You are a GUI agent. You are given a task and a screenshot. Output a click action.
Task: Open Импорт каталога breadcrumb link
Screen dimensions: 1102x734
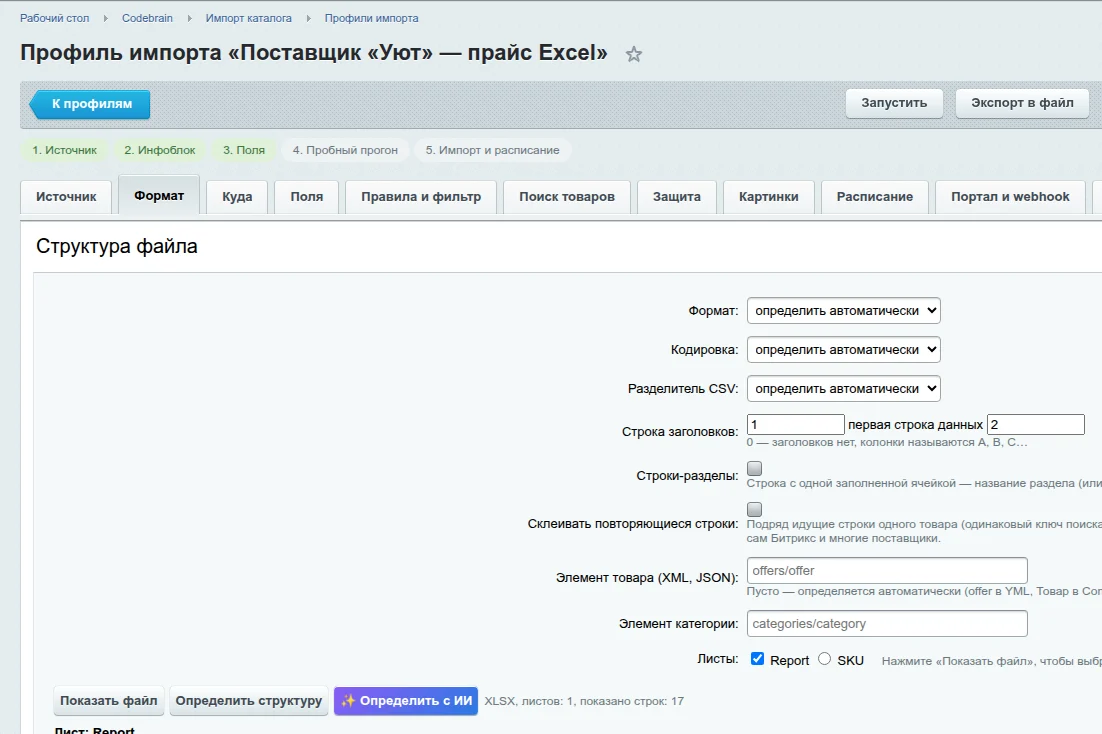coord(248,18)
